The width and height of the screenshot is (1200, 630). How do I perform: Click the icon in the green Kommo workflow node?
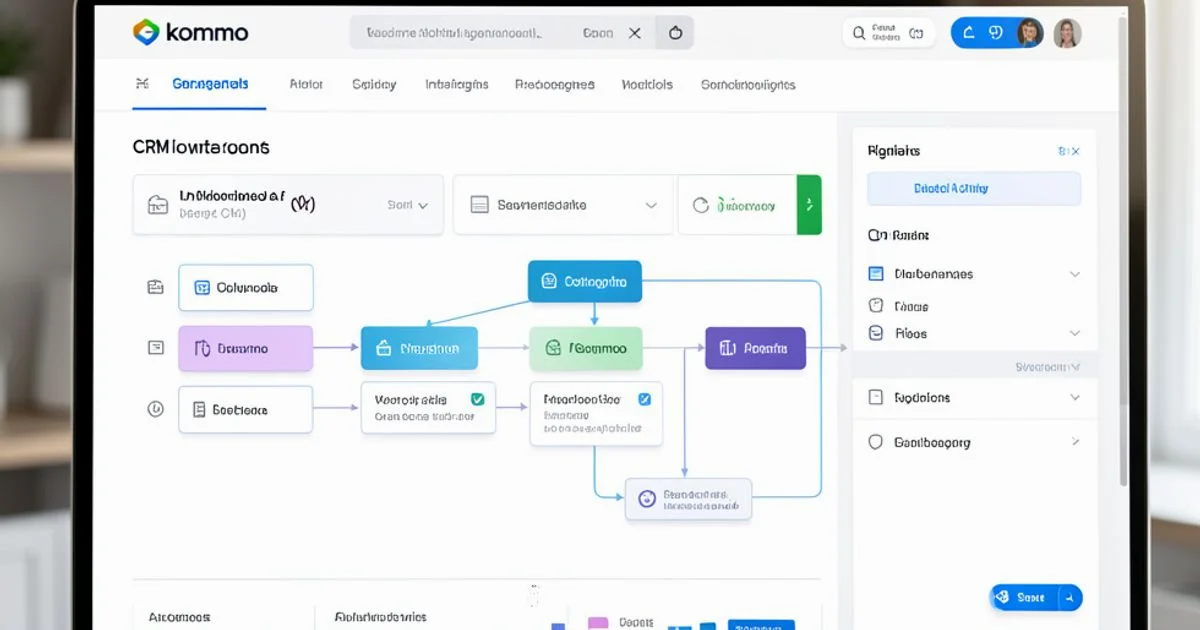552,349
